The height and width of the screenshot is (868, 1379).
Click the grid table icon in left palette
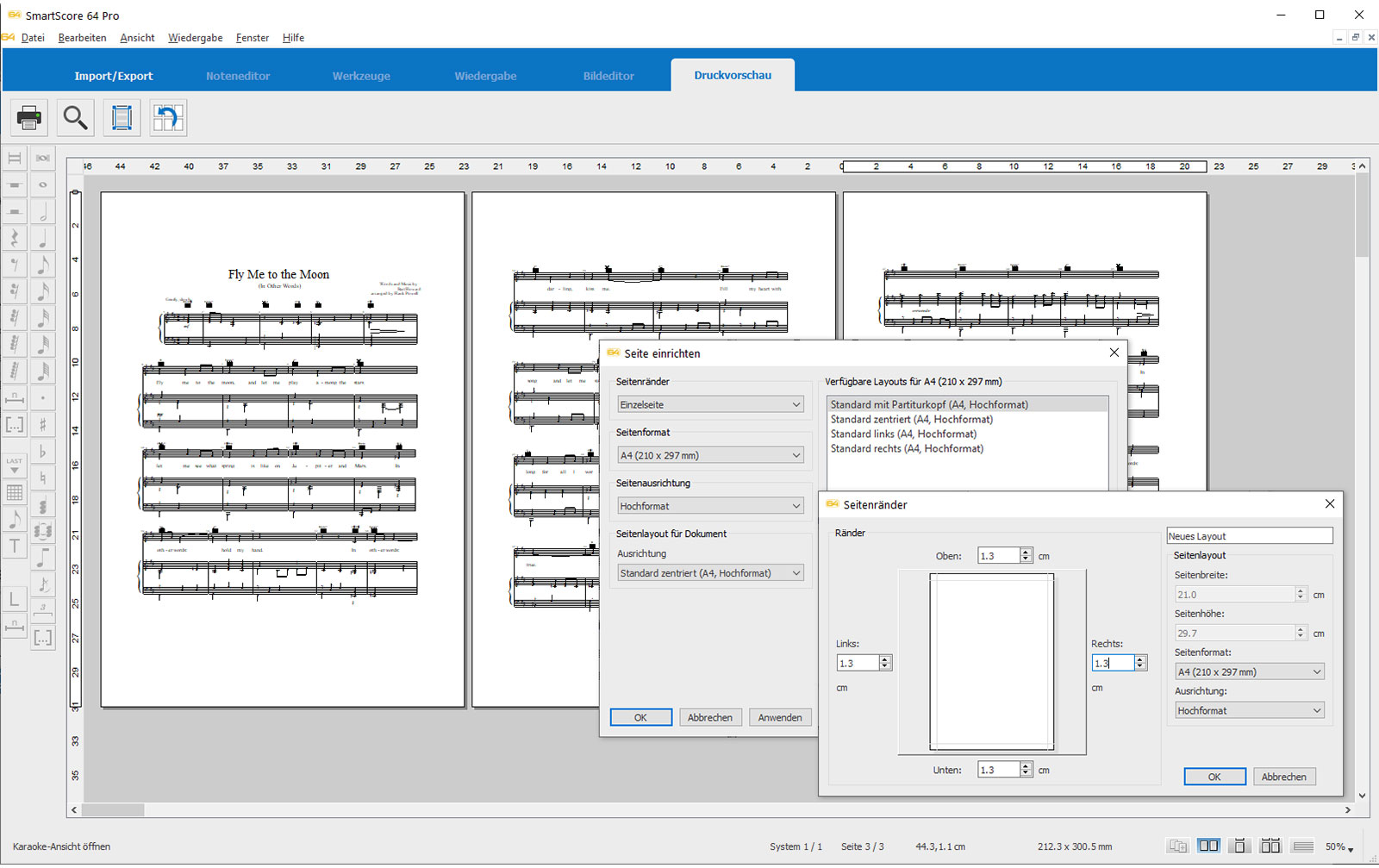pos(15,492)
